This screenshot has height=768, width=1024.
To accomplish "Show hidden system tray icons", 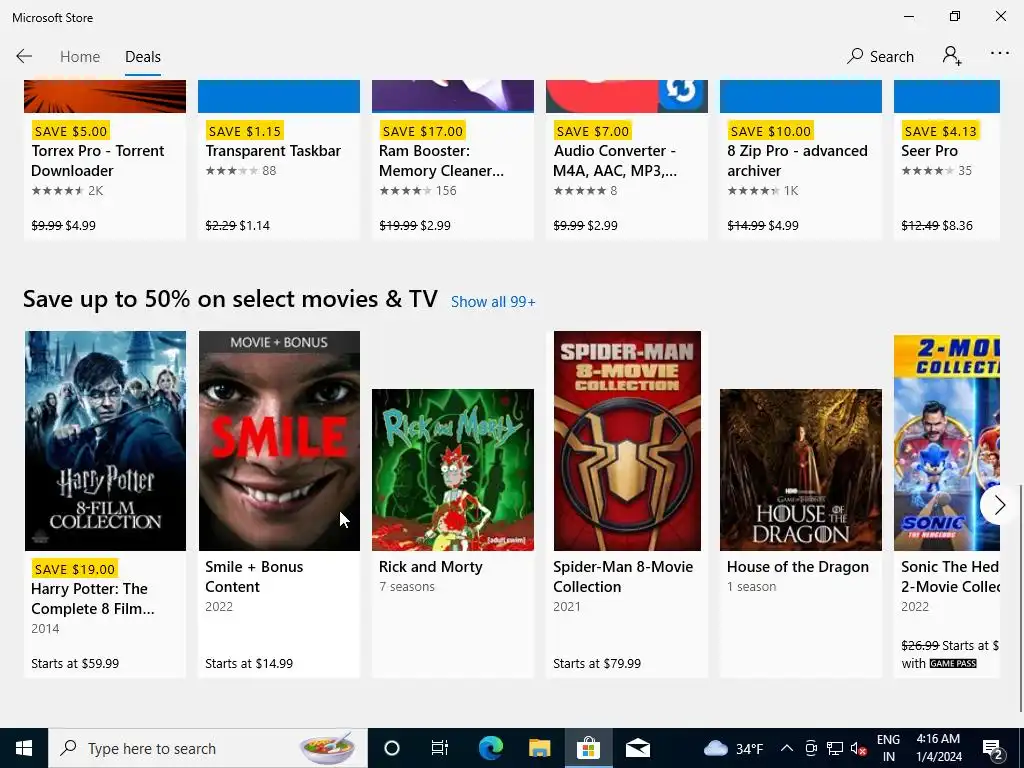I will (787, 748).
